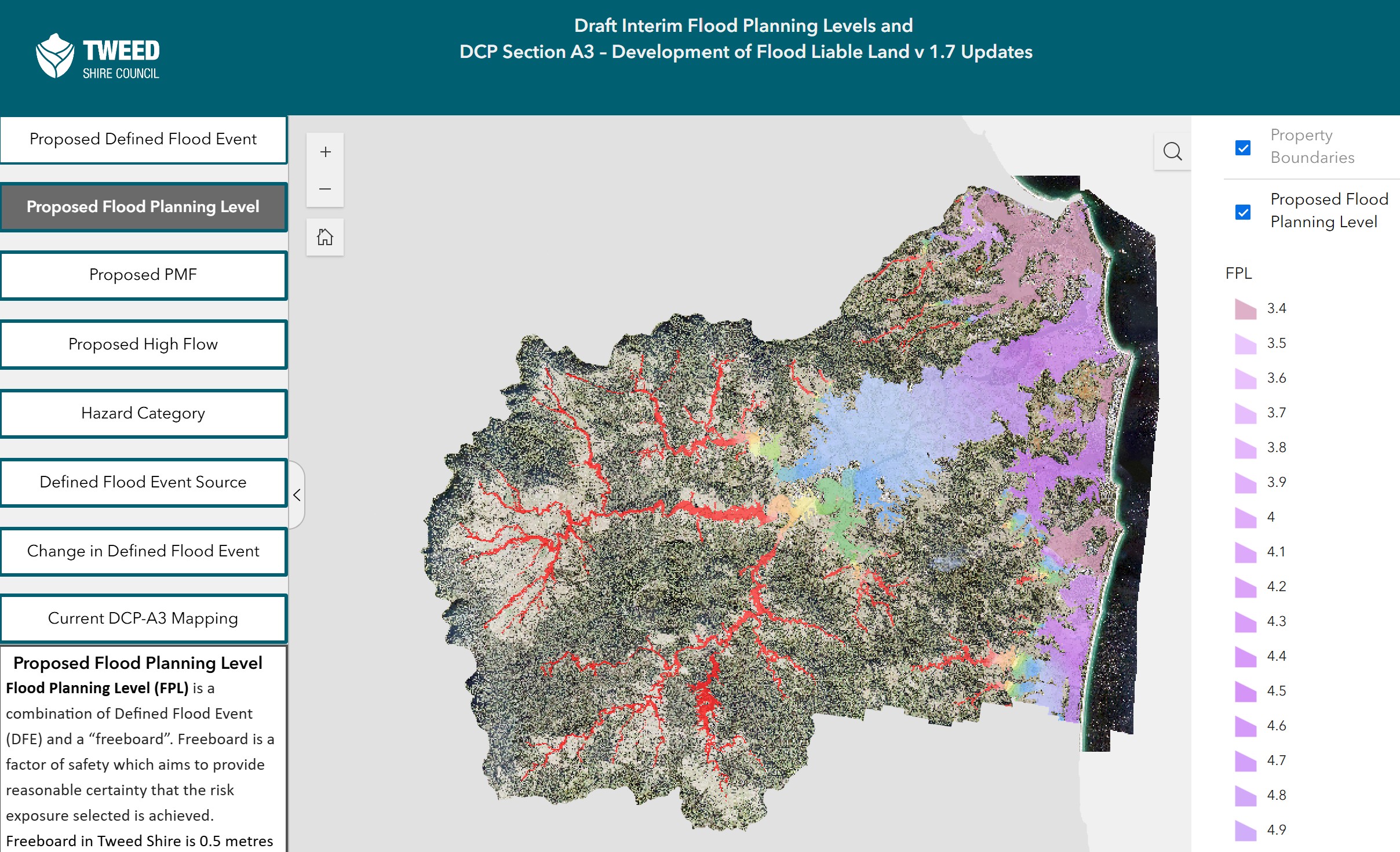The width and height of the screenshot is (1400, 852).
Task: Zoom out of the map
Action: click(x=325, y=189)
